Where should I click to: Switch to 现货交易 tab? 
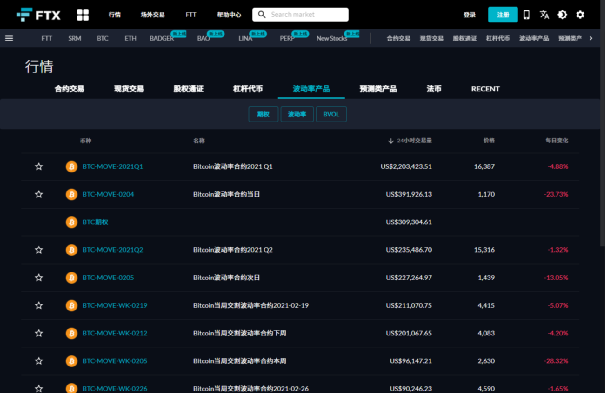click(x=129, y=89)
